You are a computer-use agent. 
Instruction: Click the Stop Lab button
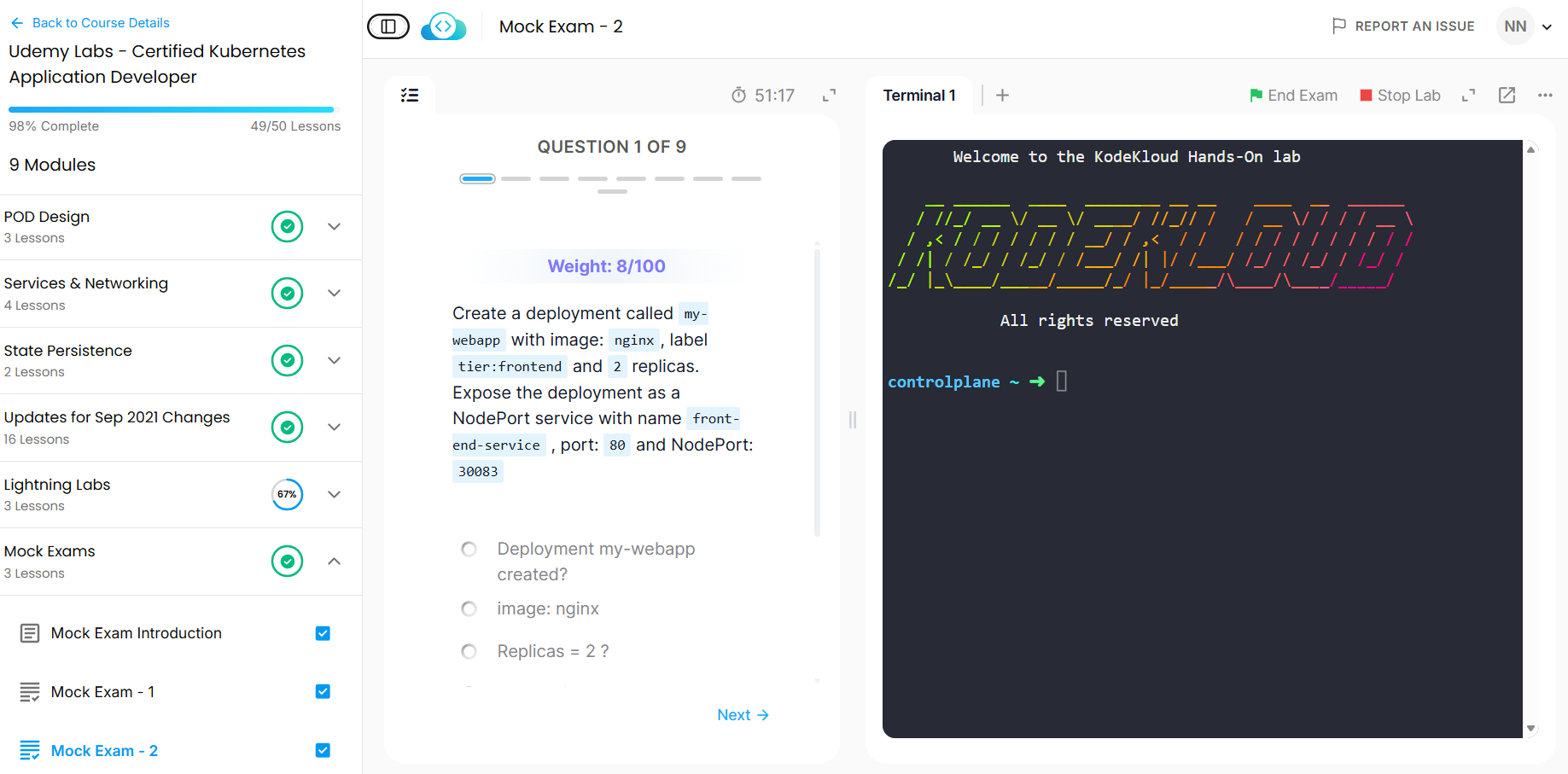(x=1400, y=96)
